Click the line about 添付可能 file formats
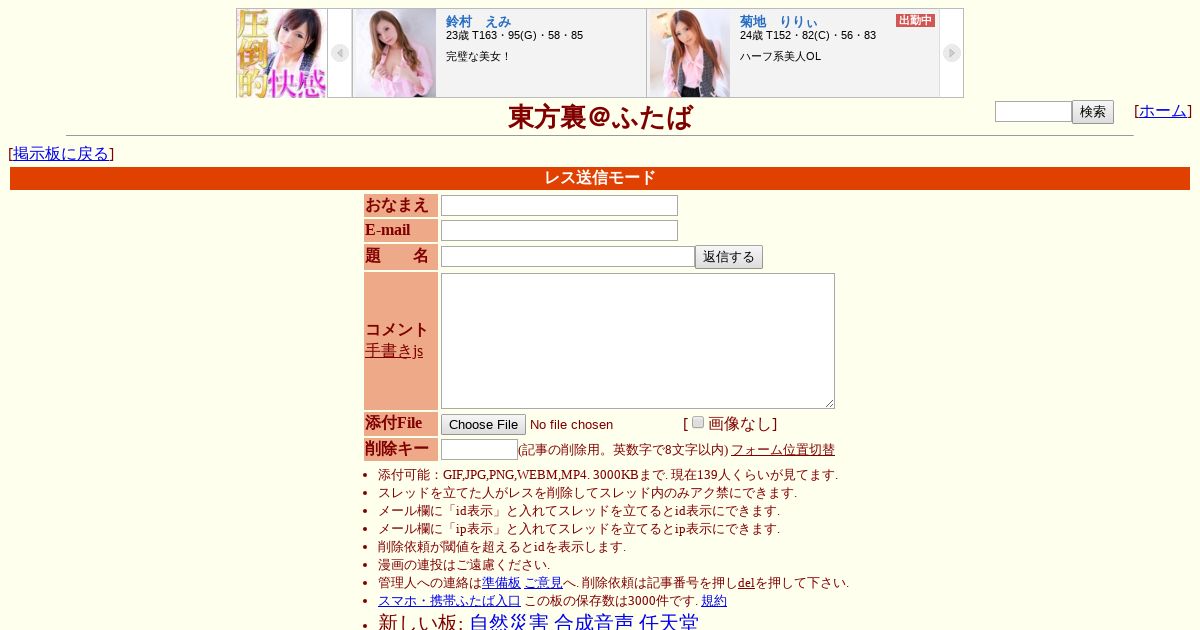Image resolution: width=1200 pixels, height=630 pixels. 608,475
